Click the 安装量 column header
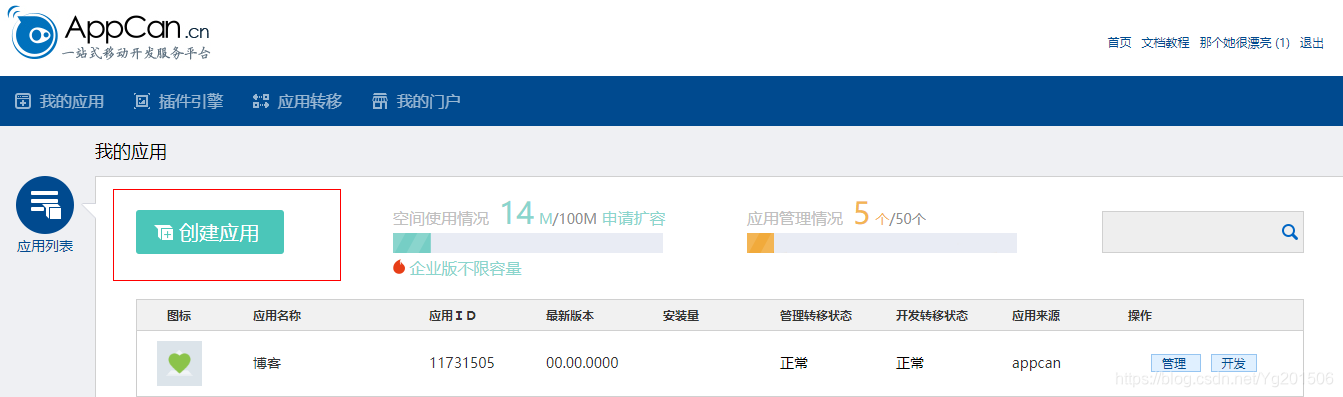 pyautogui.click(x=681, y=316)
